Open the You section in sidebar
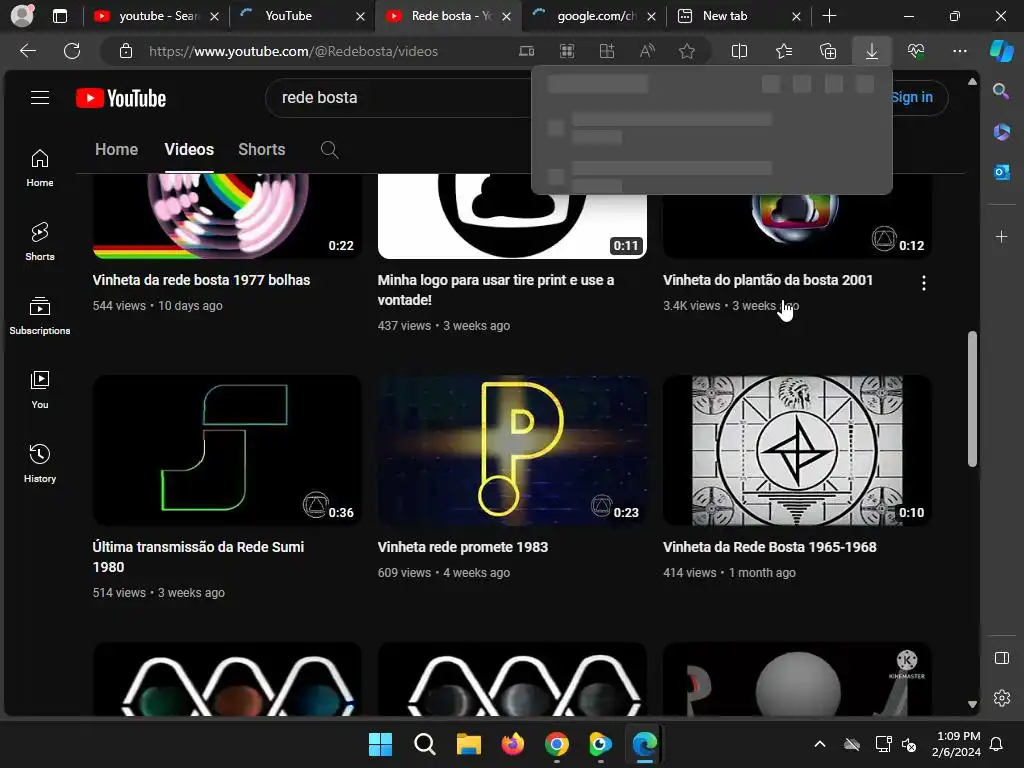 40,390
